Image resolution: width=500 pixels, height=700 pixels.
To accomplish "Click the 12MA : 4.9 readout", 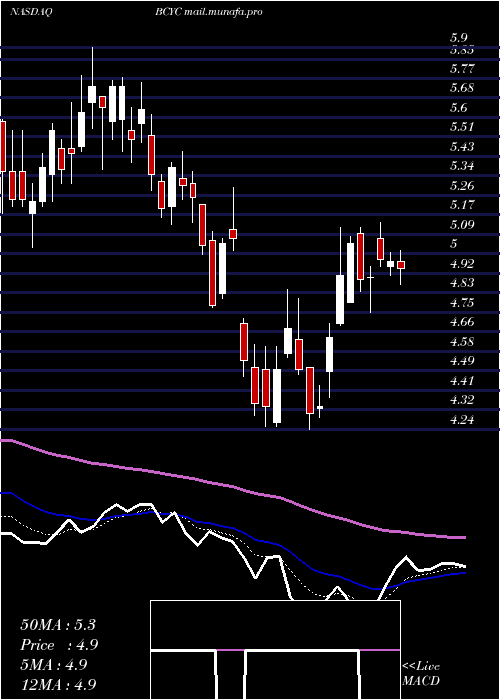I will coord(58,684).
